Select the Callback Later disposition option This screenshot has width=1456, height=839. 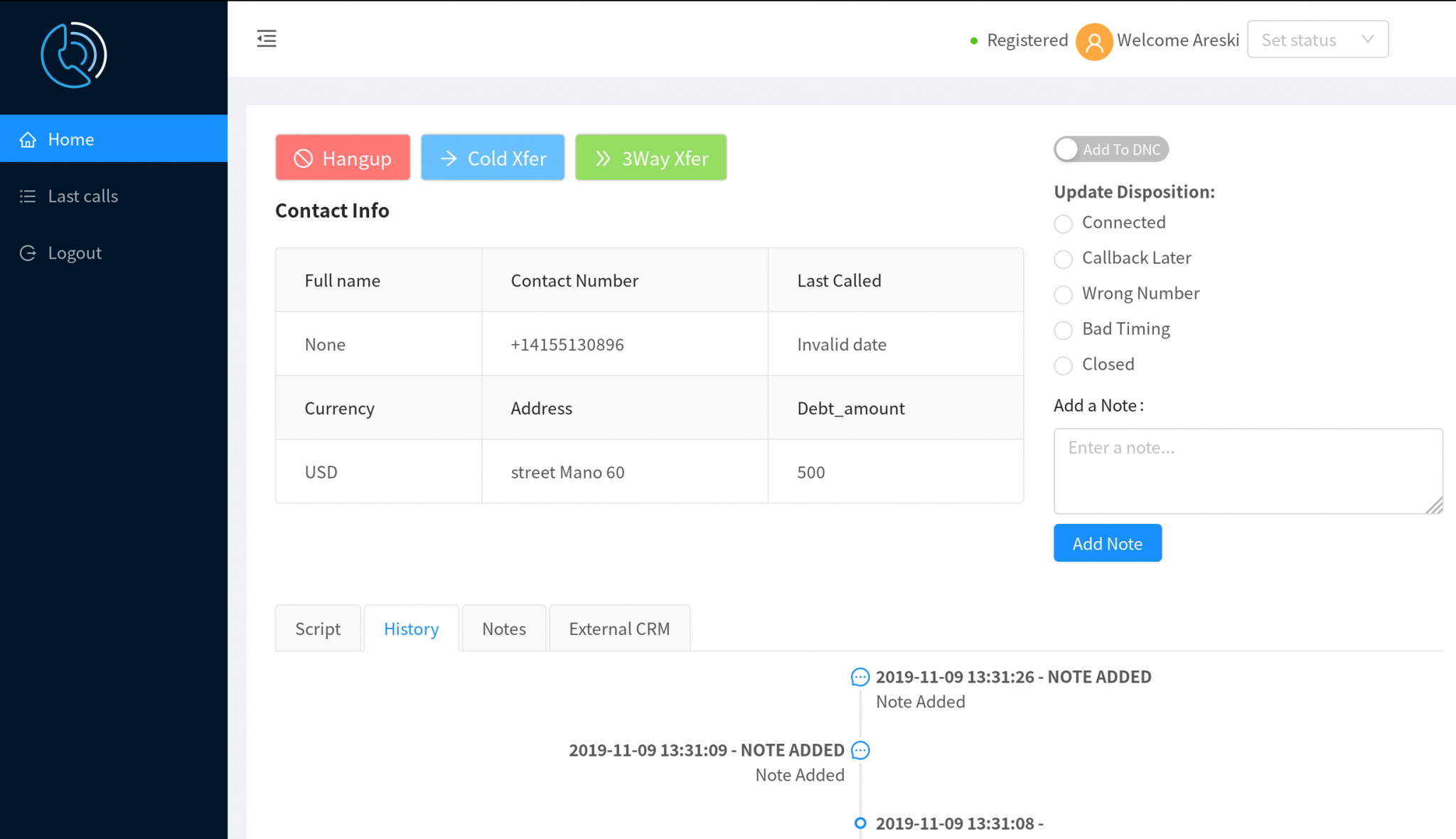click(x=1063, y=258)
